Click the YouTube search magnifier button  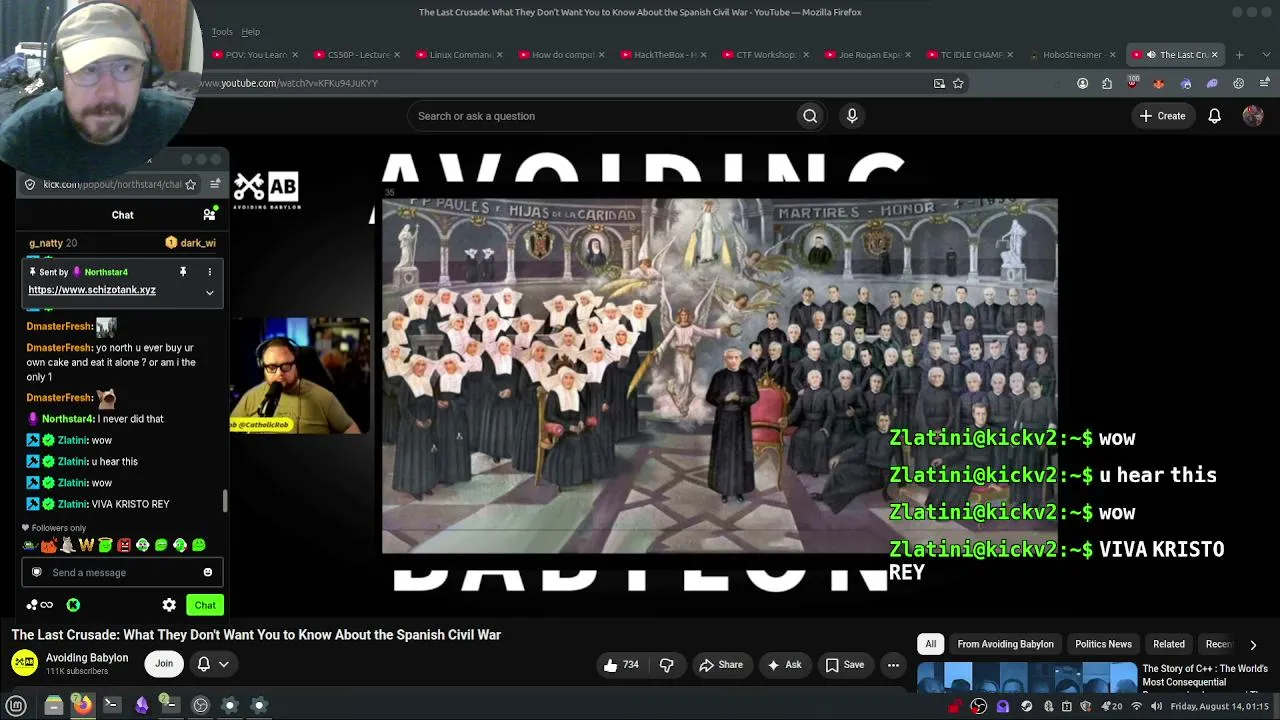(x=810, y=116)
